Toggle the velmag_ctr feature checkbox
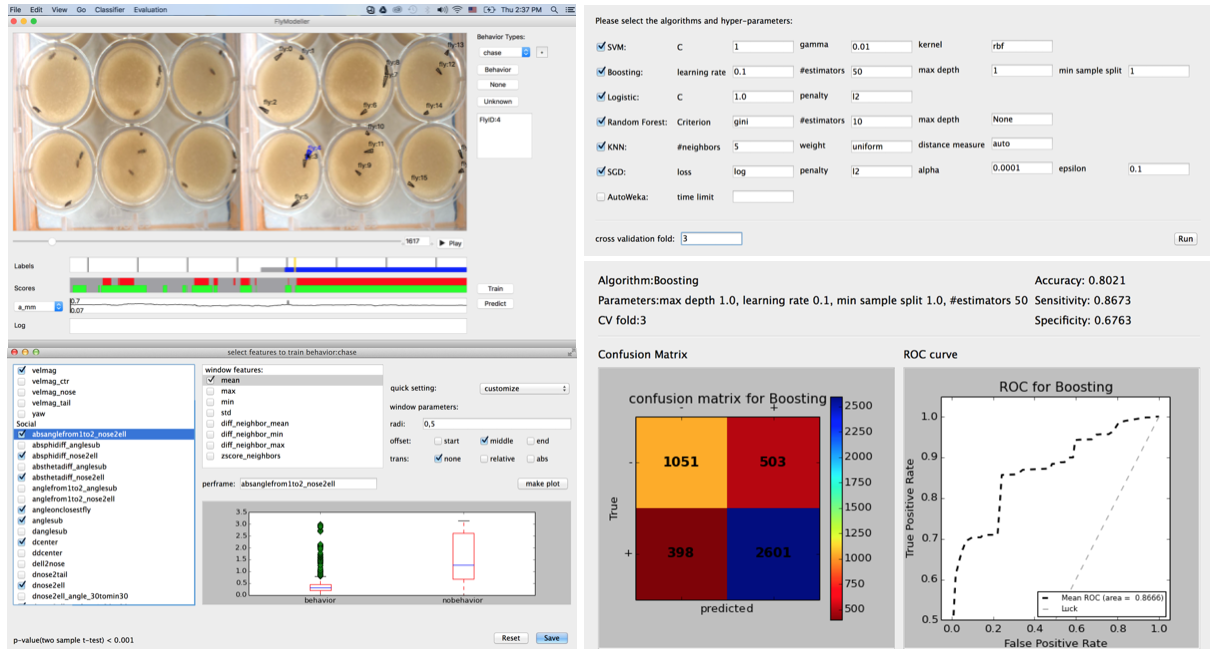Viewport: 1218px width, 658px height. point(24,381)
